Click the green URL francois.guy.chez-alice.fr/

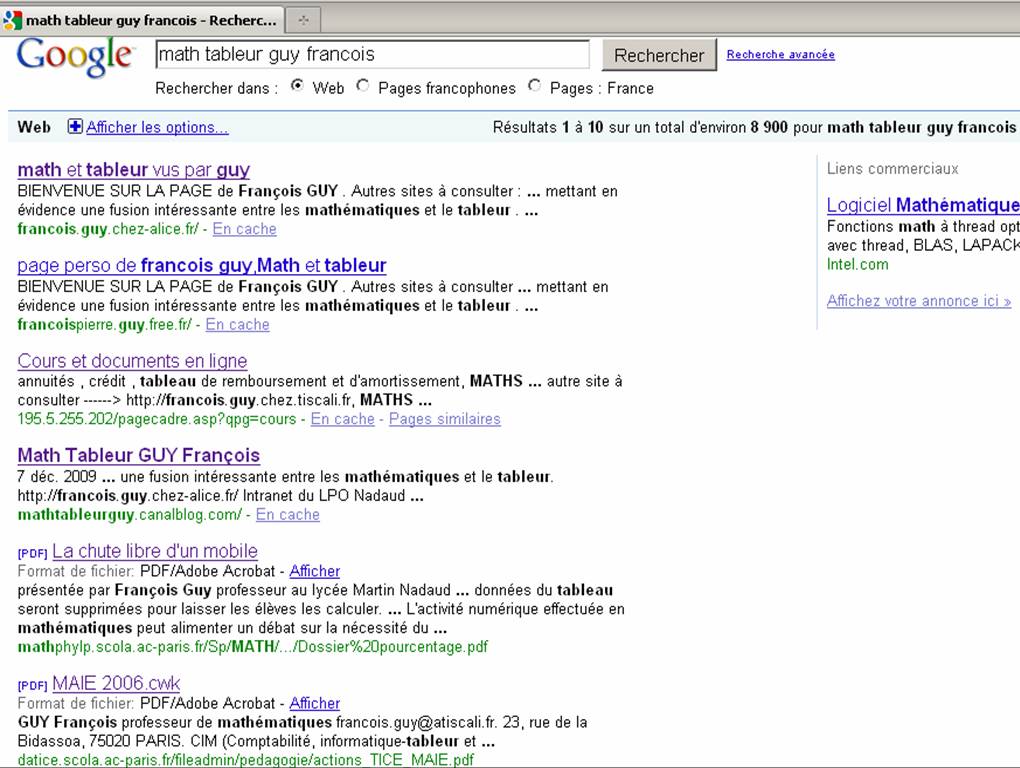(x=108, y=229)
